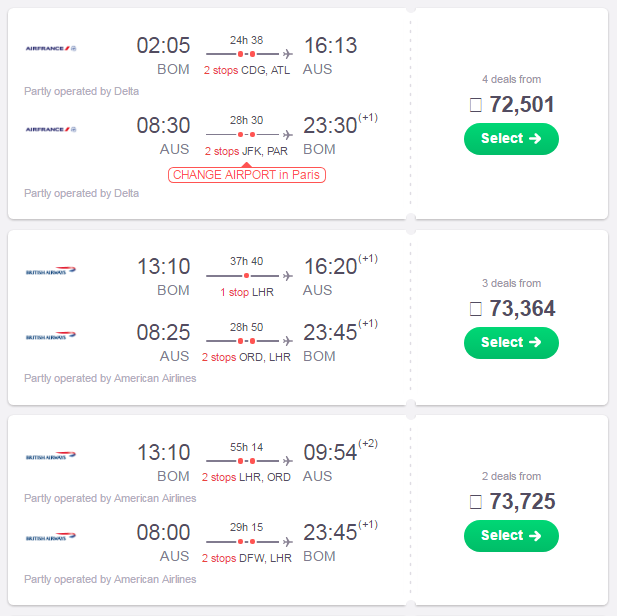
Task: Click the CHANGE AIRPORT in Paris warning
Action: click(247, 175)
